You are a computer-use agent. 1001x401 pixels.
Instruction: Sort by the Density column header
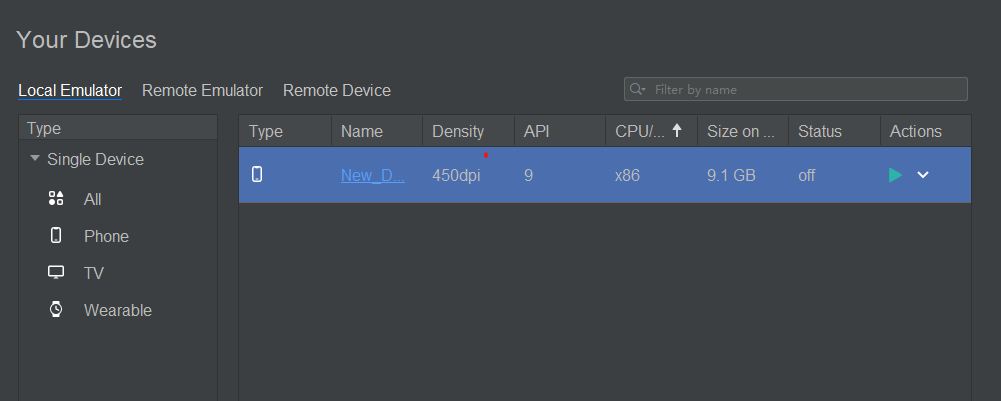469,131
